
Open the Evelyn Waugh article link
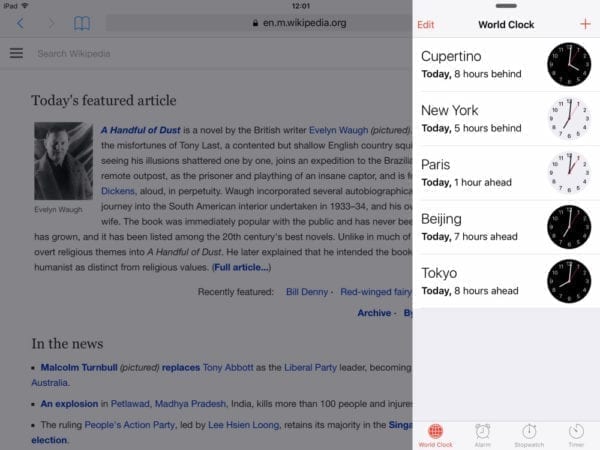pos(337,130)
